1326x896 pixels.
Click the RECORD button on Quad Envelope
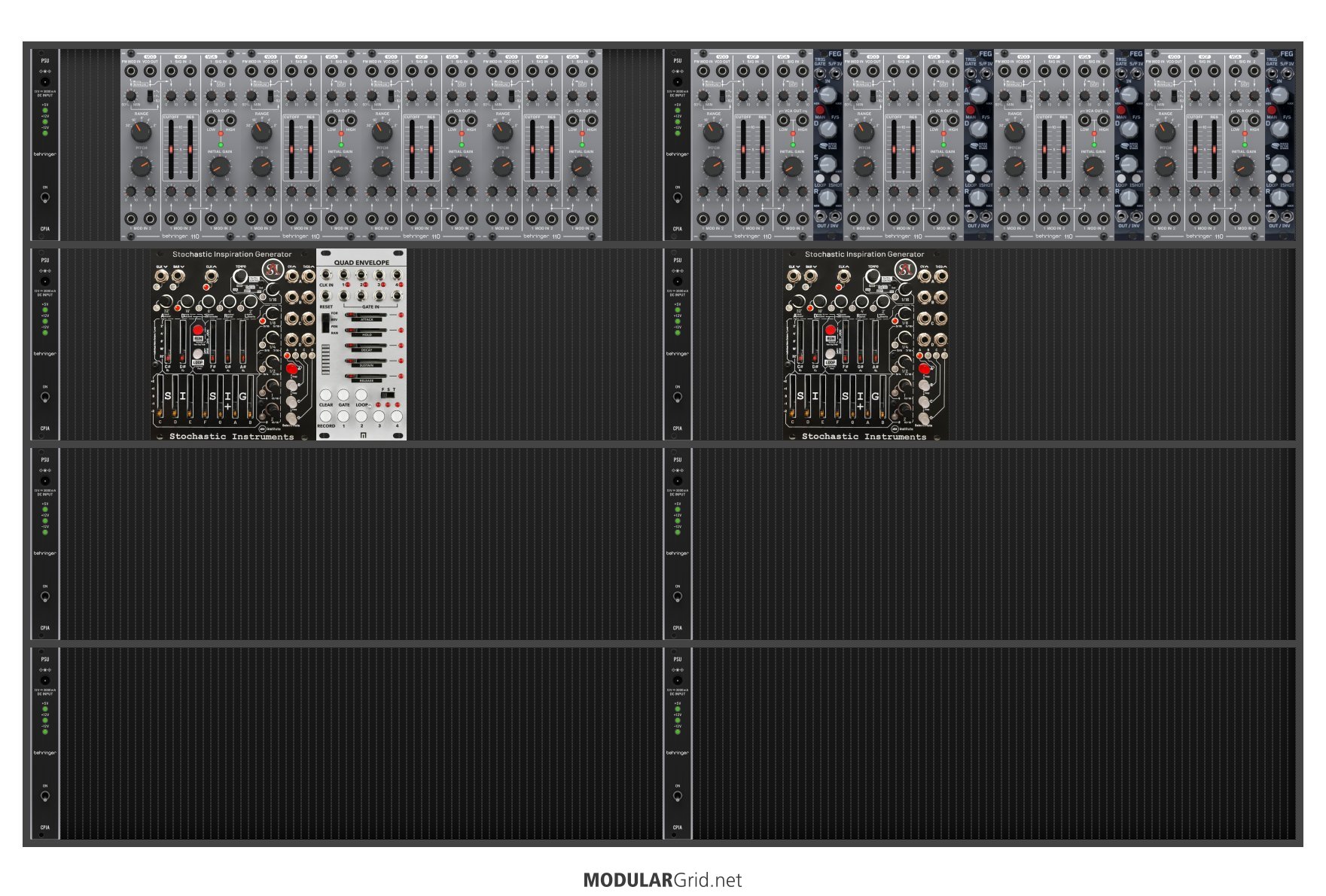[x=326, y=416]
